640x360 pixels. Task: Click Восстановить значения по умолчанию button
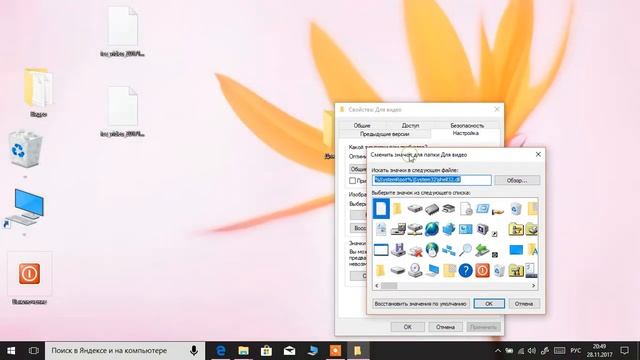(420, 304)
